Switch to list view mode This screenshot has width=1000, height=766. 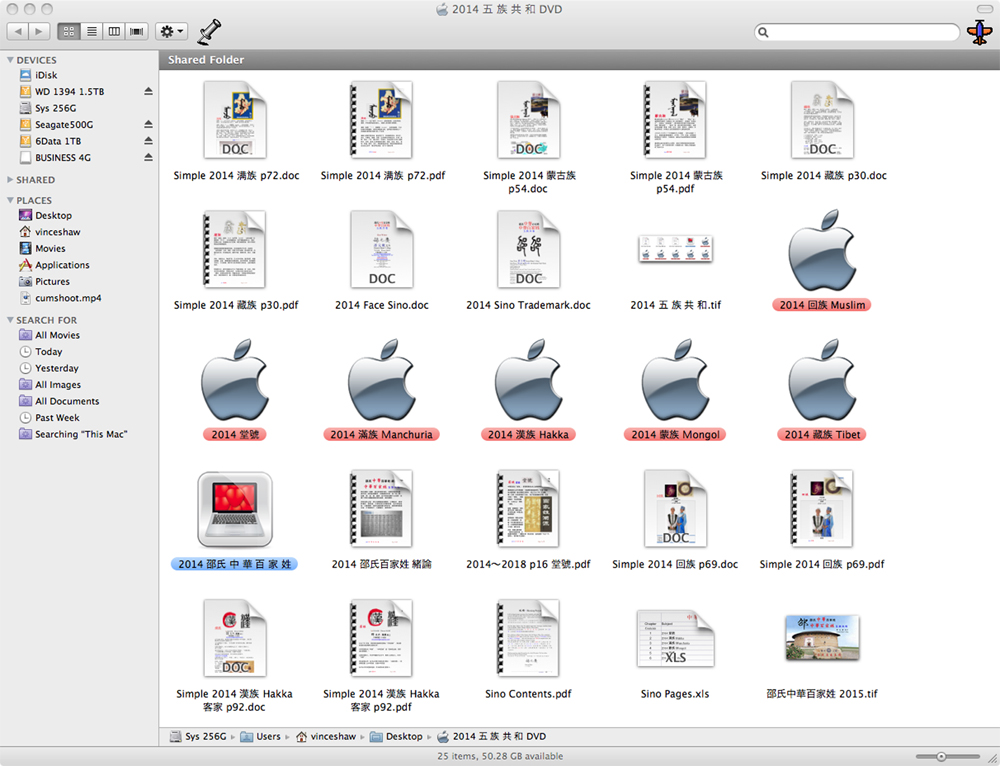click(92, 32)
